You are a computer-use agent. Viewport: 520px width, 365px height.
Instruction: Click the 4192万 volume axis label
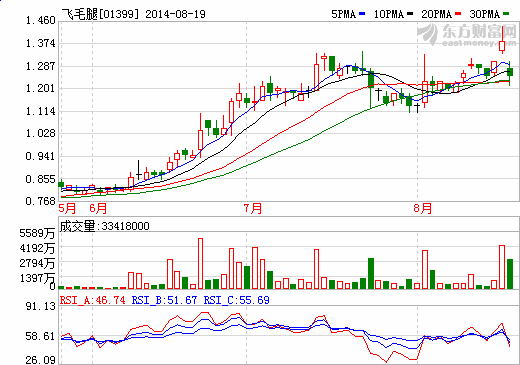click(37, 248)
